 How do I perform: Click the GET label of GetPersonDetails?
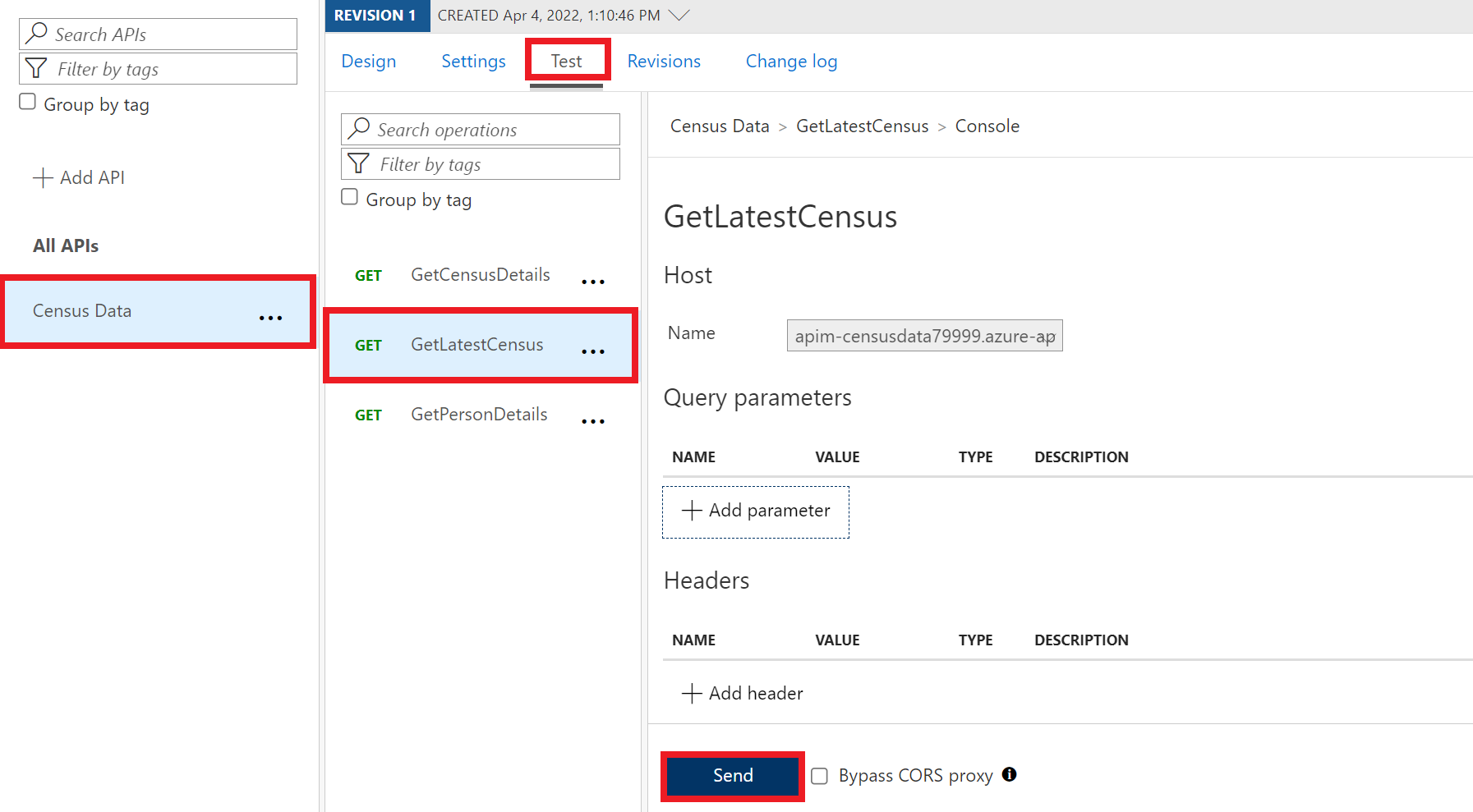[x=368, y=415]
